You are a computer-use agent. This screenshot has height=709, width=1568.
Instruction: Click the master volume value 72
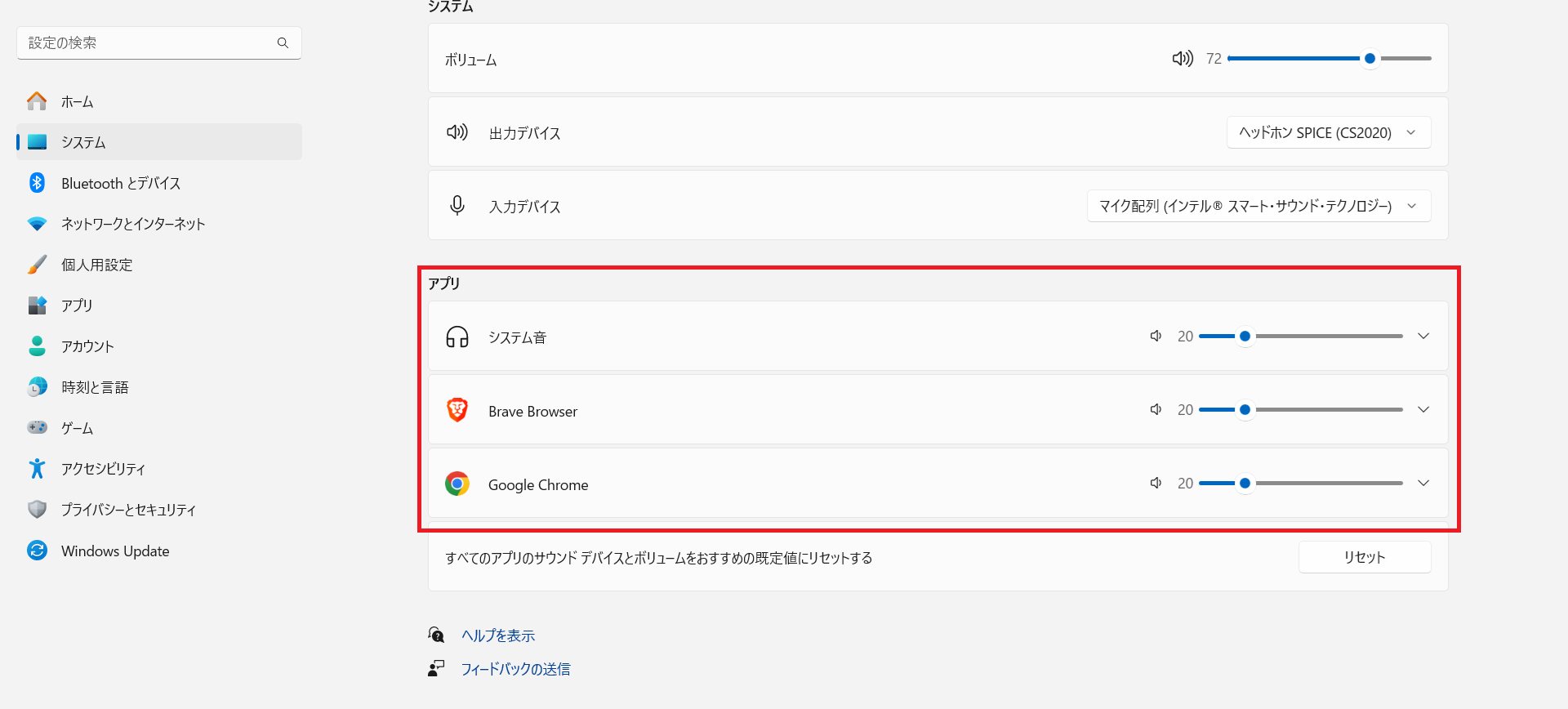1214,59
